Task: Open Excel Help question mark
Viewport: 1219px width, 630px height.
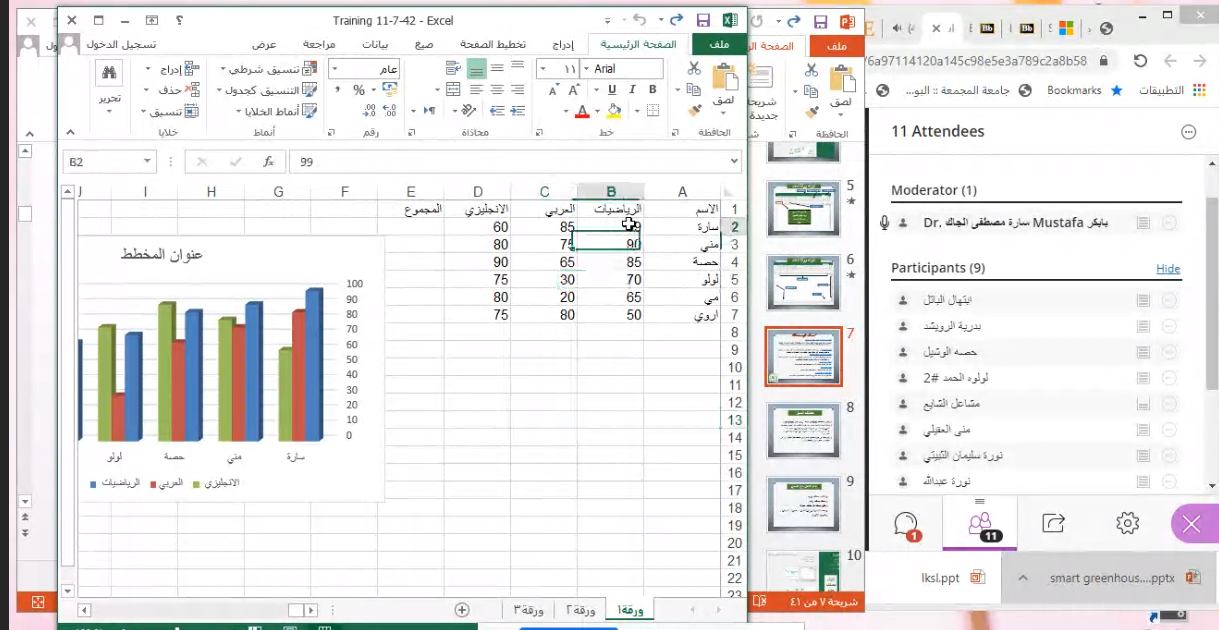Action: [178, 19]
